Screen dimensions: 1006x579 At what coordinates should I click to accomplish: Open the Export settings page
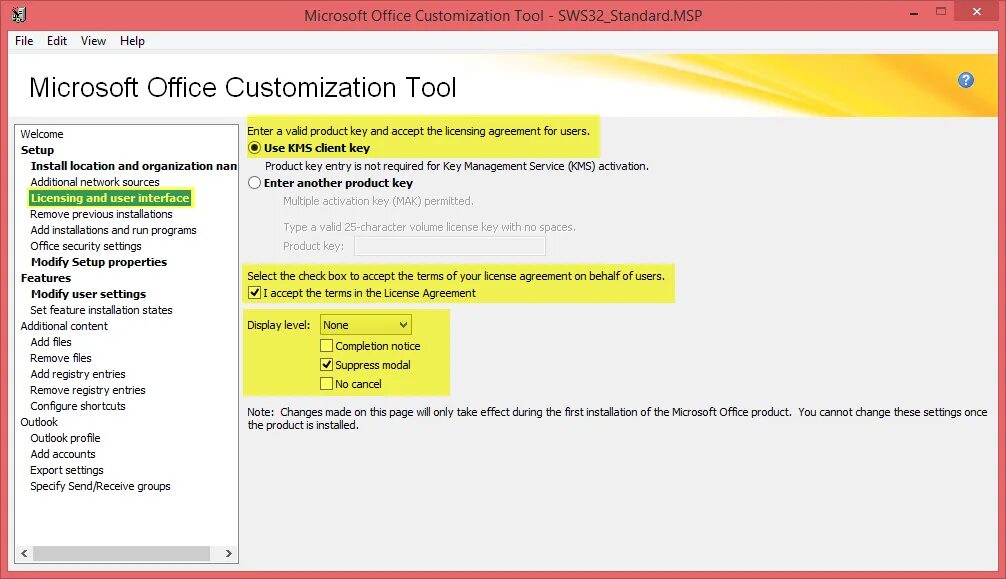pos(67,471)
